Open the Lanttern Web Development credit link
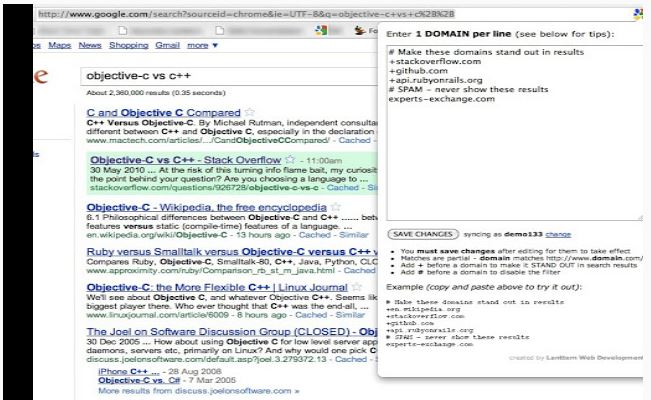651x400 pixels. [x=595, y=358]
